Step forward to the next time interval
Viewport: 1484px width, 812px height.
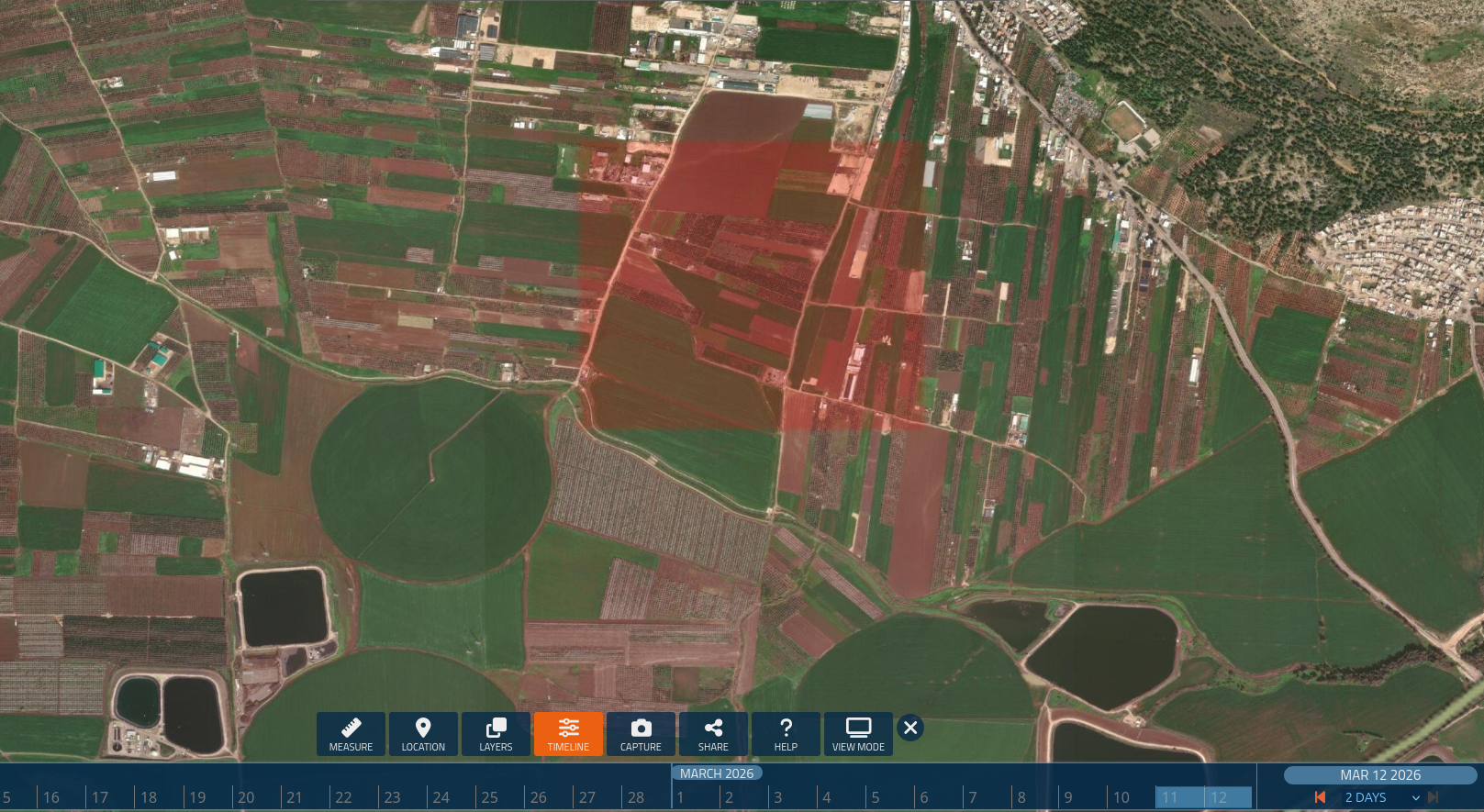click(x=1434, y=797)
